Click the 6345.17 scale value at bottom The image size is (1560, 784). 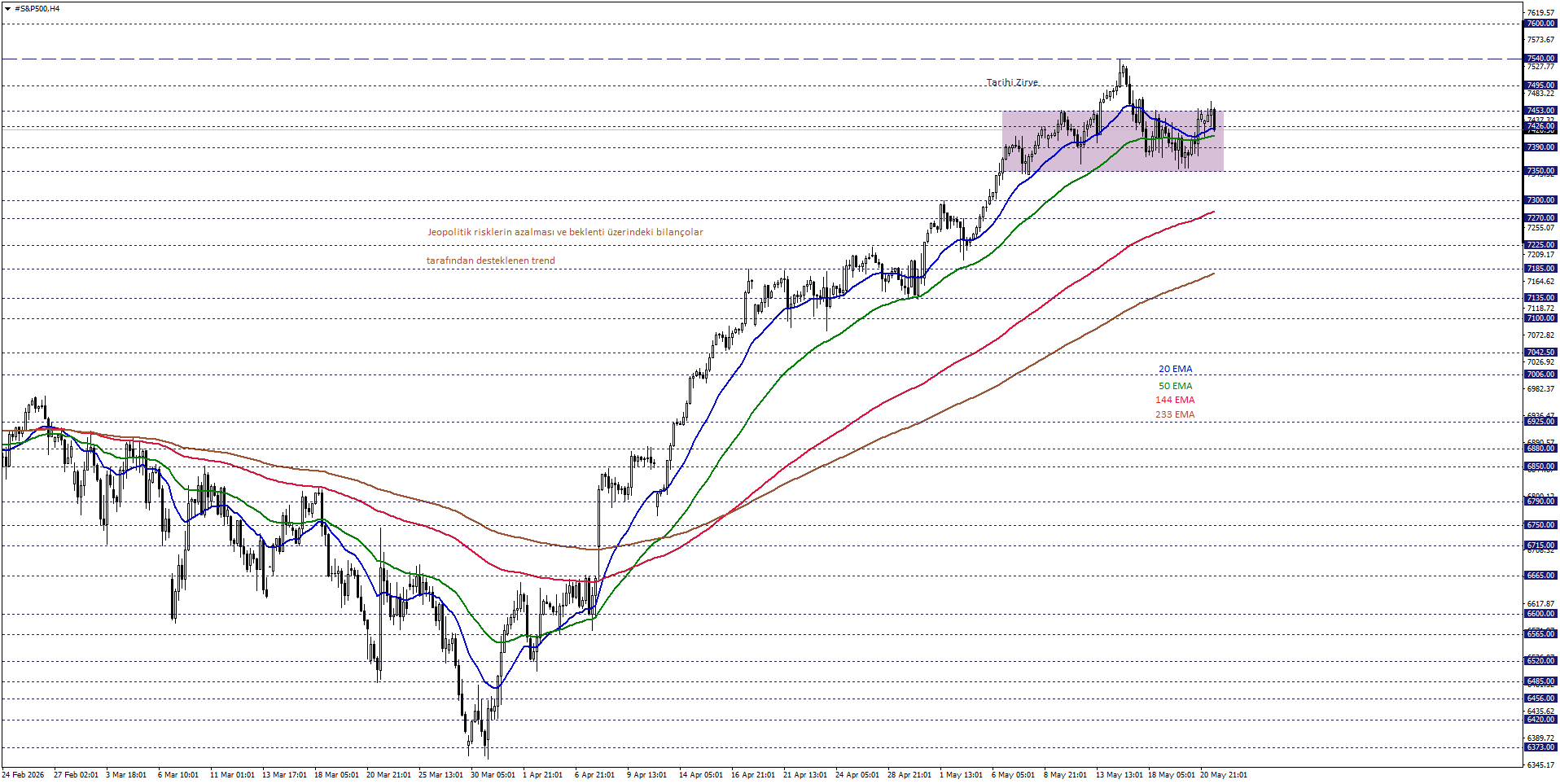(x=1540, y=765)
